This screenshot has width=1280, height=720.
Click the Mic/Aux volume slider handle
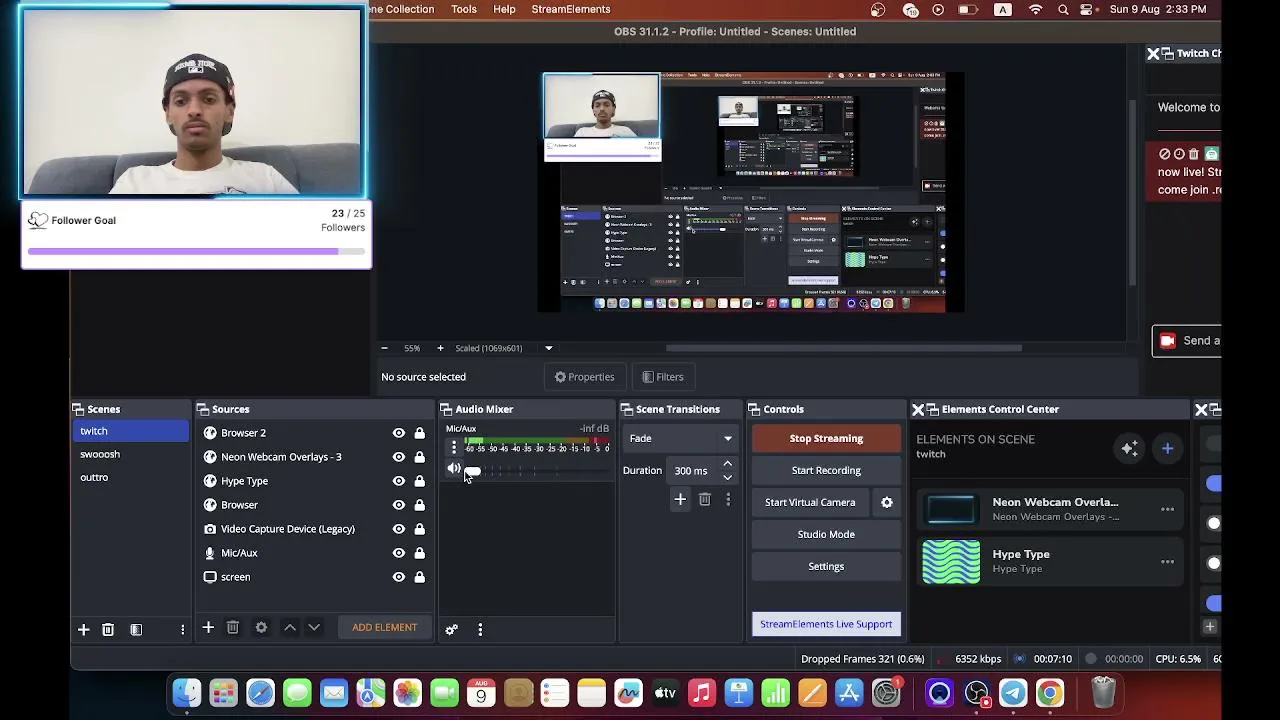pyautogui.click(x=472, y=470)
